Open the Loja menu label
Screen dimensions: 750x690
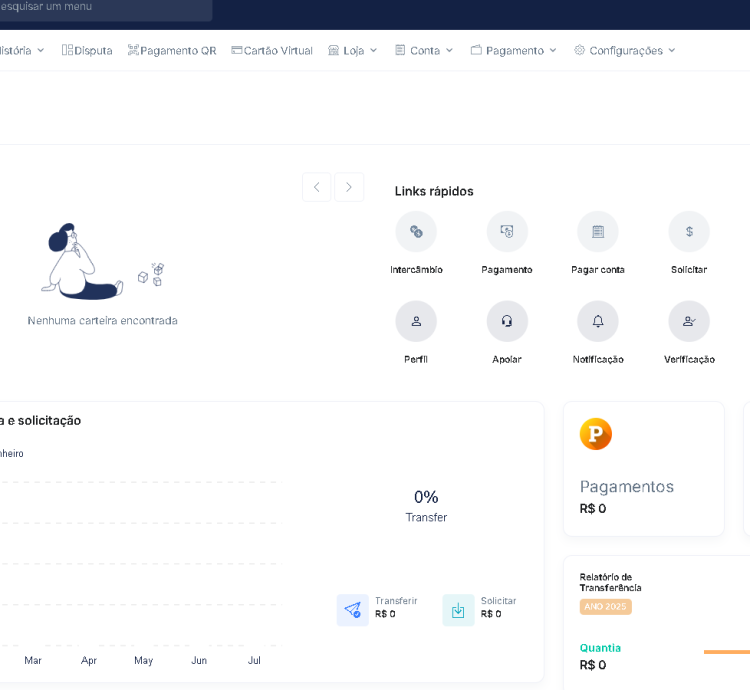353,51
